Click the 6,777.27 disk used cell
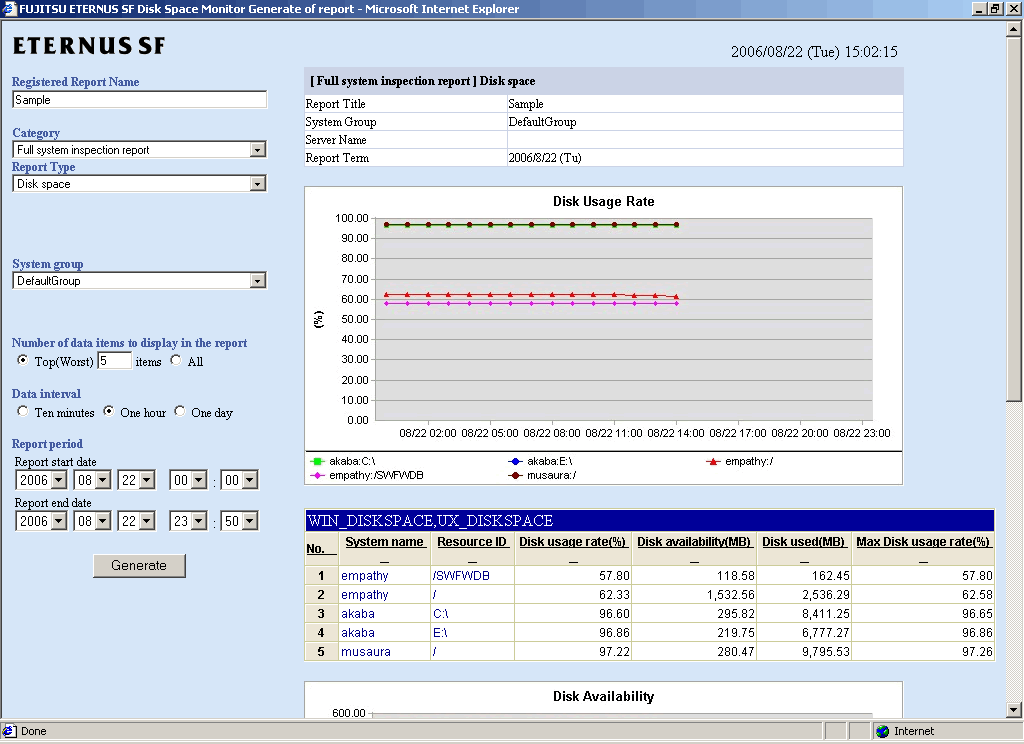The width and height of the screenshot is (1024, 744). 805,632
